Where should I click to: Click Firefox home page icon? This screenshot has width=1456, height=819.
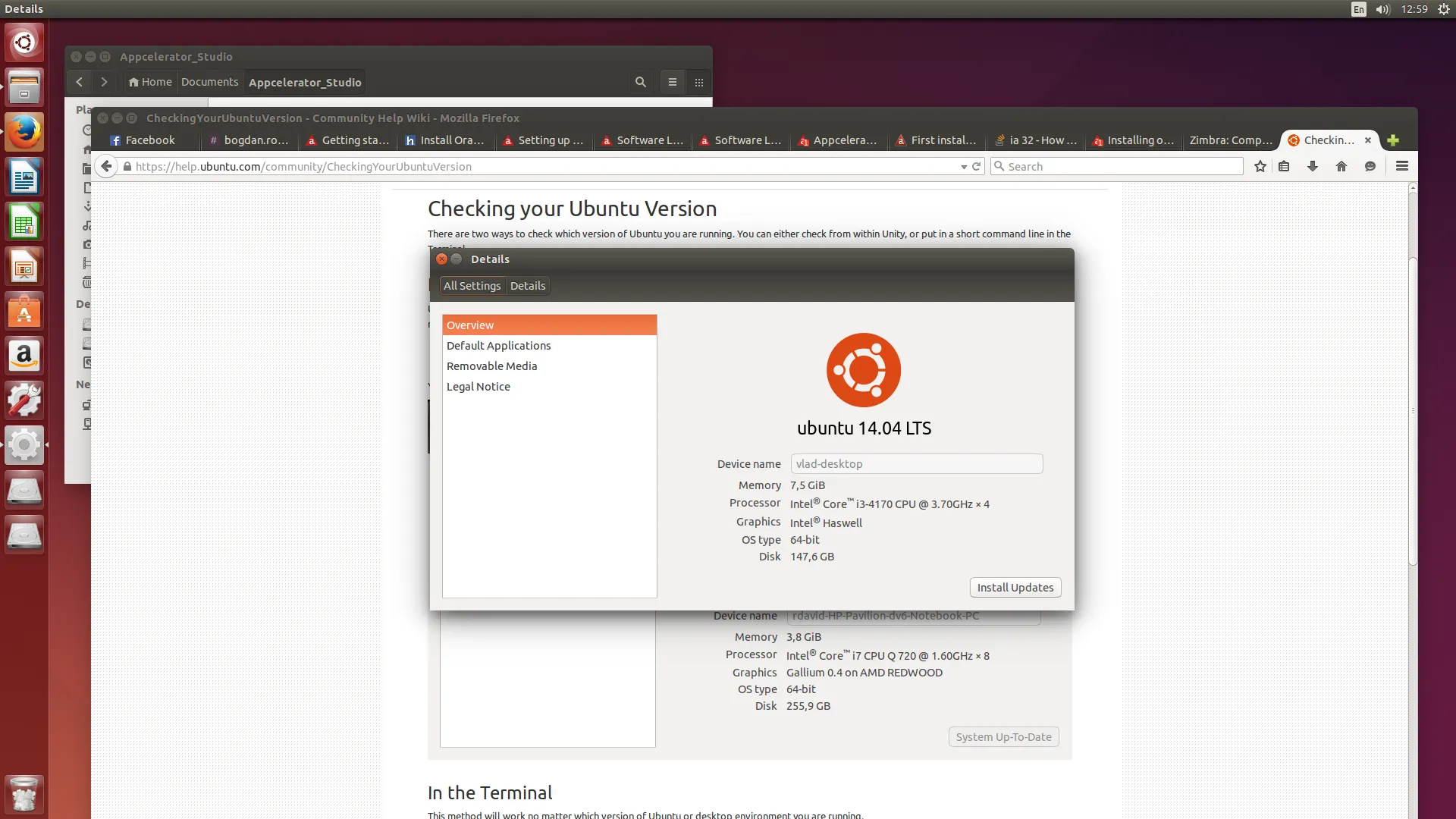pyautogui.click(x=1341, y=166)
